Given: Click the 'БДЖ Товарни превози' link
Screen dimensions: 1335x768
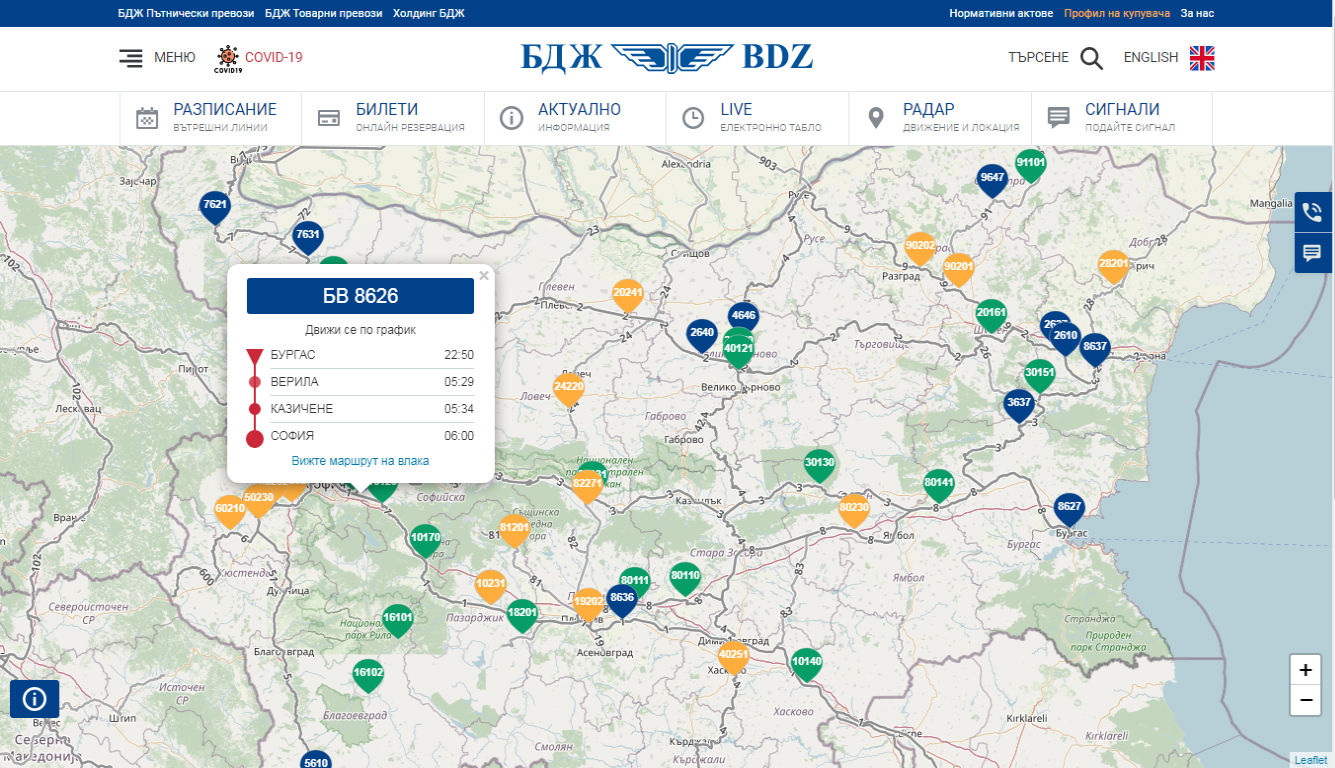Looking at the screenshot, I should pos(323,13).
